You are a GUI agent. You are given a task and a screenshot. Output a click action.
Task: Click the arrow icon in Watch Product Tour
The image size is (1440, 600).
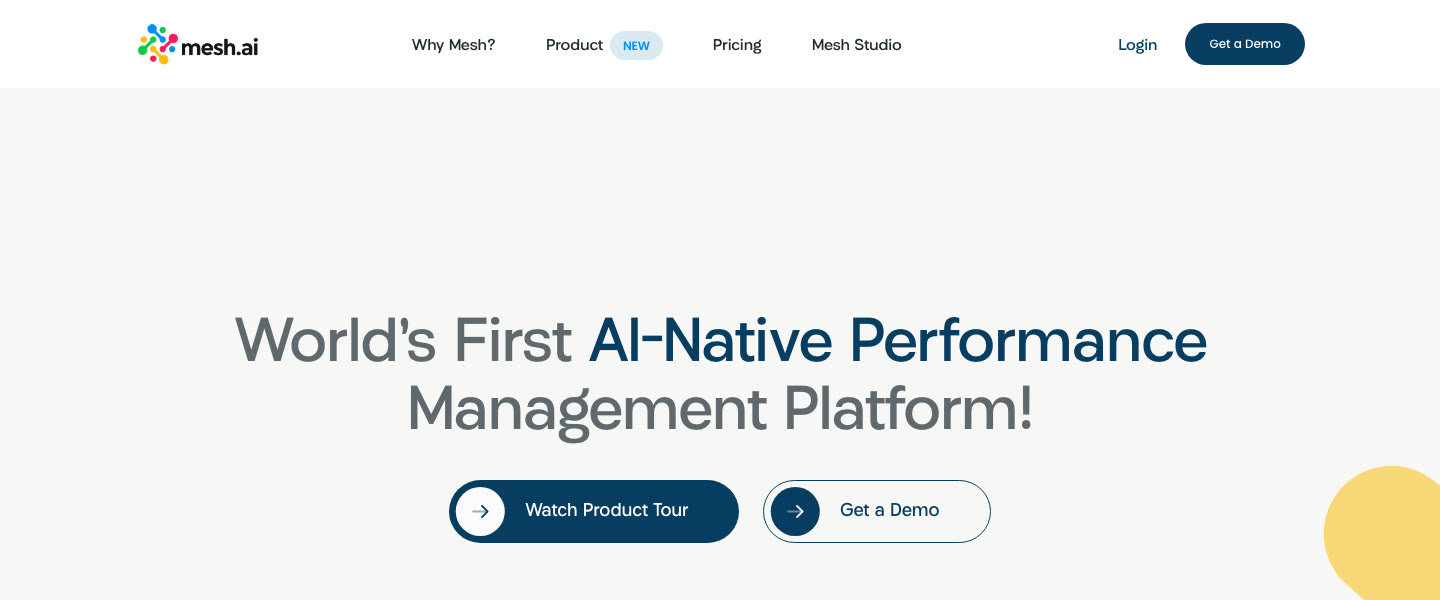480,511
